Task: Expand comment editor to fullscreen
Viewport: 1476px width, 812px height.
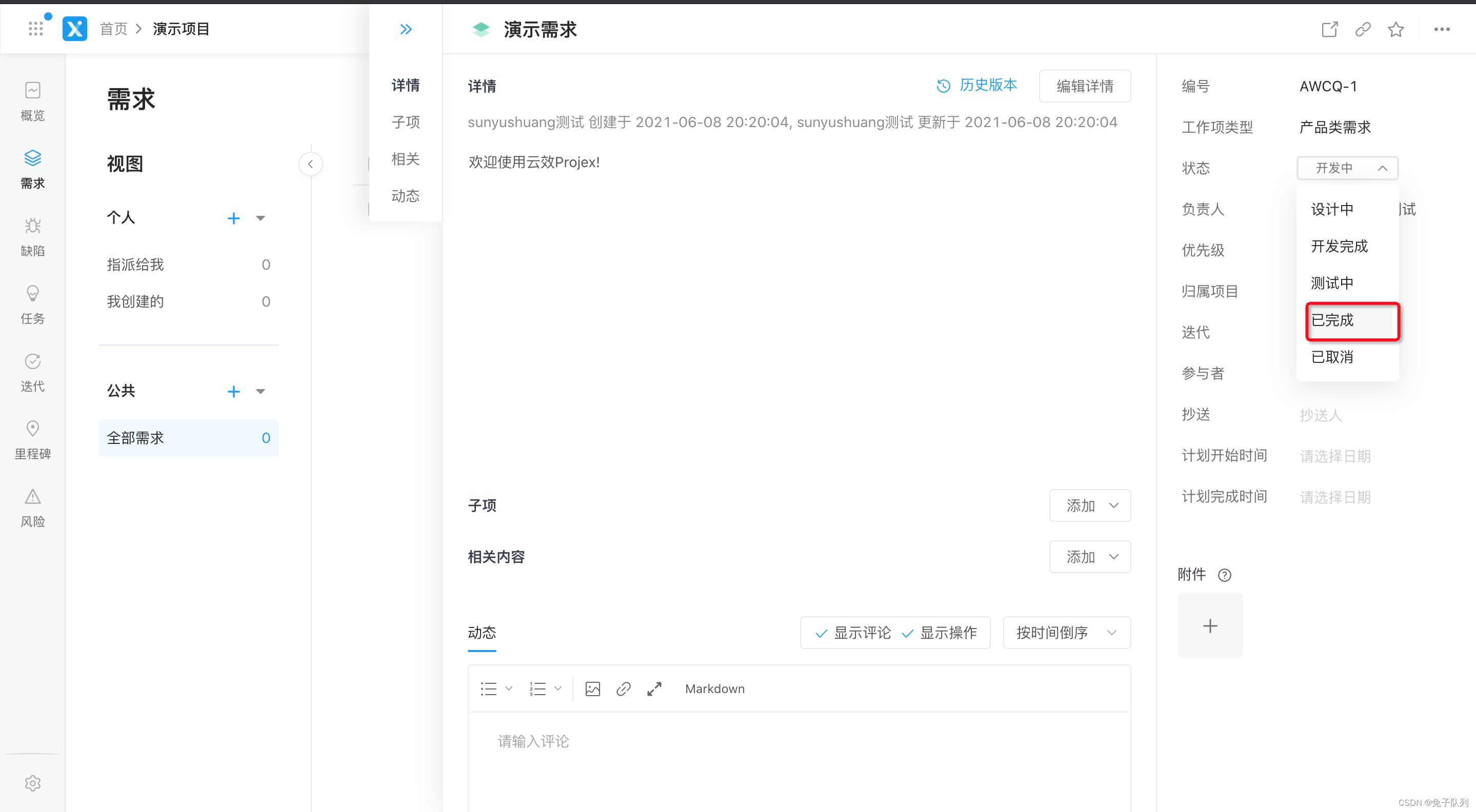Action: (654, 689)
